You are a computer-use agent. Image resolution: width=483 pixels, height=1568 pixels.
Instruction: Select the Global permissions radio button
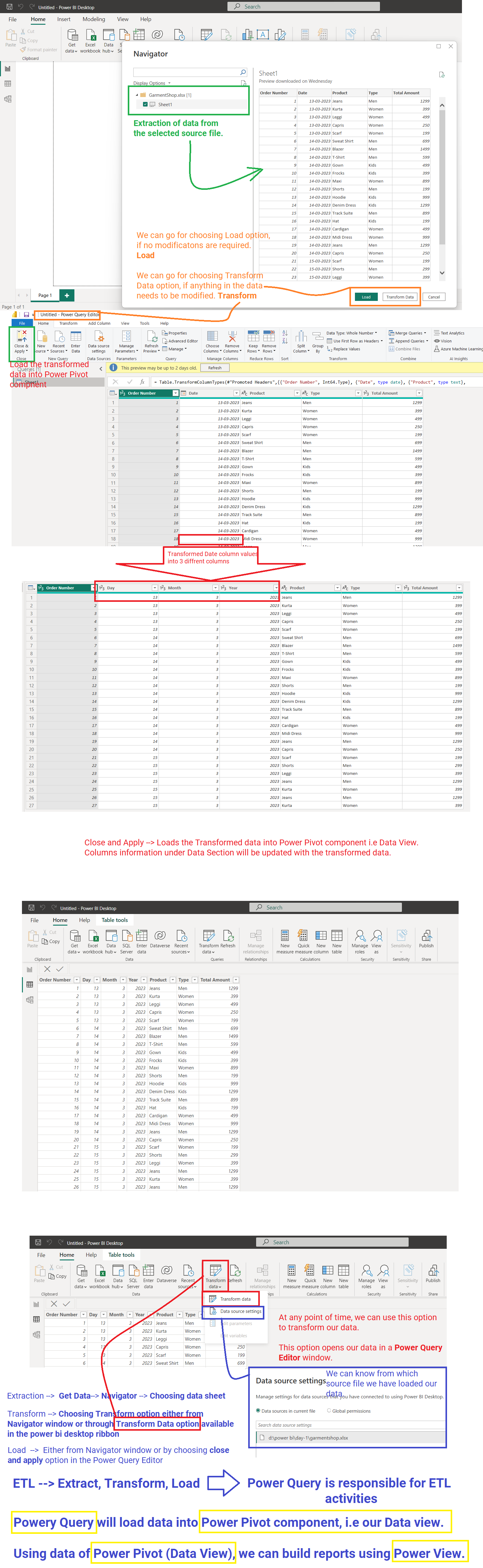click(x=329, y=1410)
